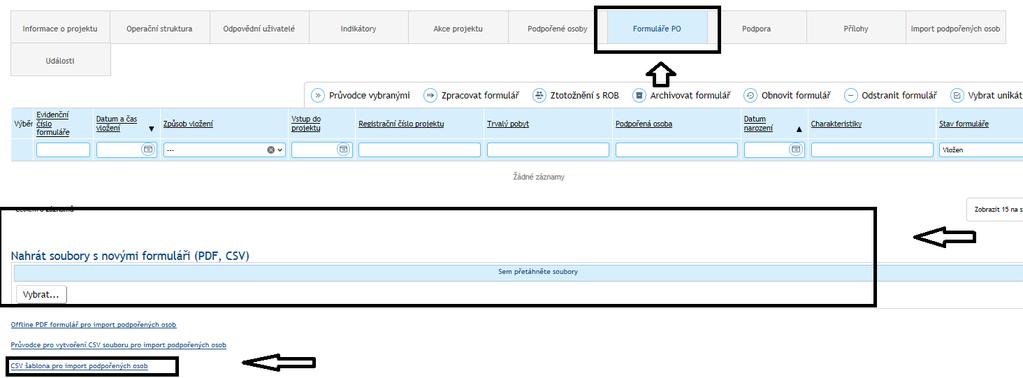The image size is (1023, 378).
Task: Sort by Vstup do projektu column
Action: pos(305,124)
